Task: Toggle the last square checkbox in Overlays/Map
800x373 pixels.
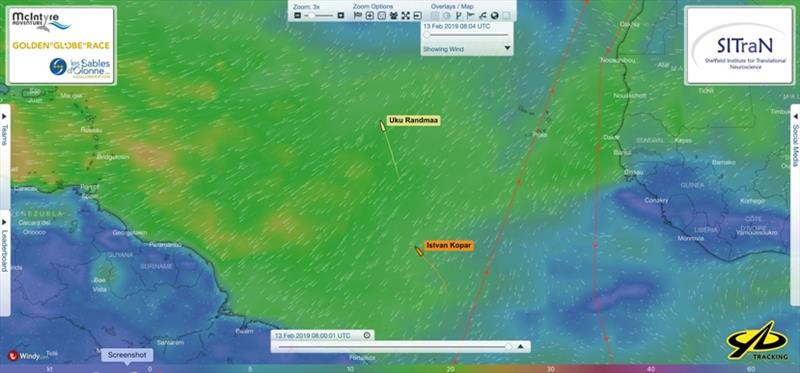Action: click(506, 15)
